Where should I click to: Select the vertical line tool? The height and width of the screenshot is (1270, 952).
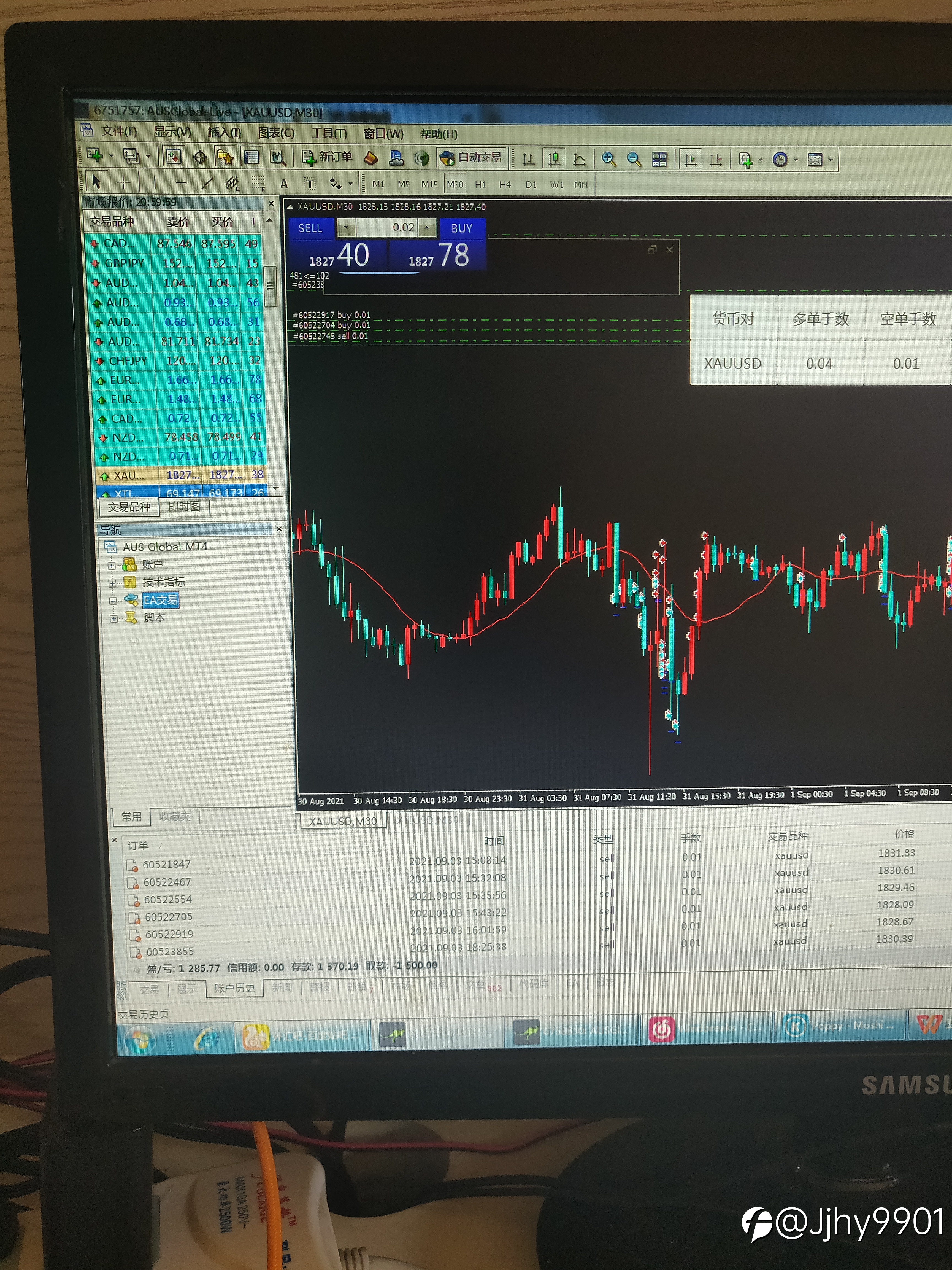[x=155, y=182]
